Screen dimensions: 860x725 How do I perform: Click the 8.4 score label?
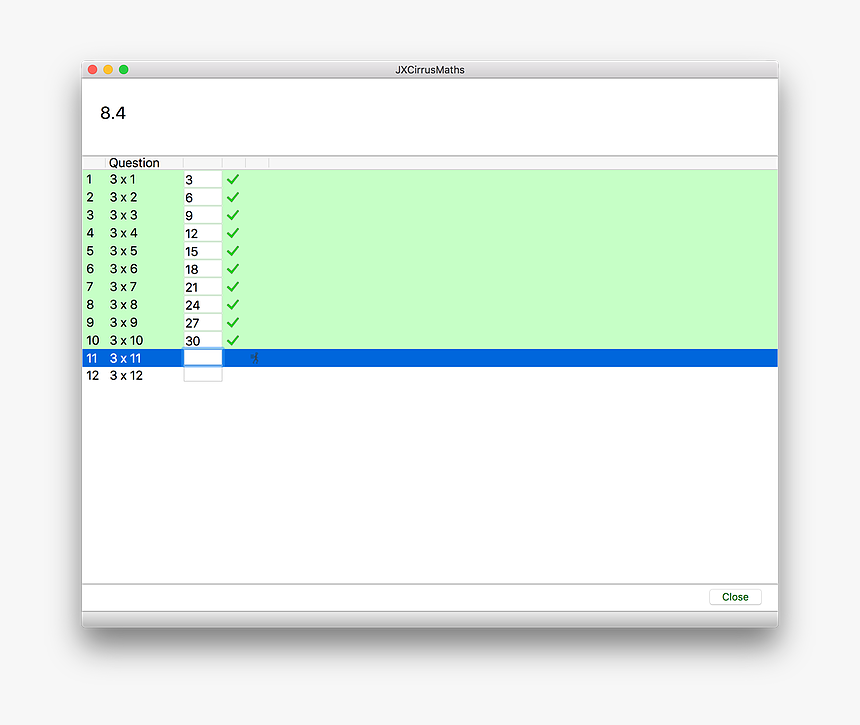(113, 113)
